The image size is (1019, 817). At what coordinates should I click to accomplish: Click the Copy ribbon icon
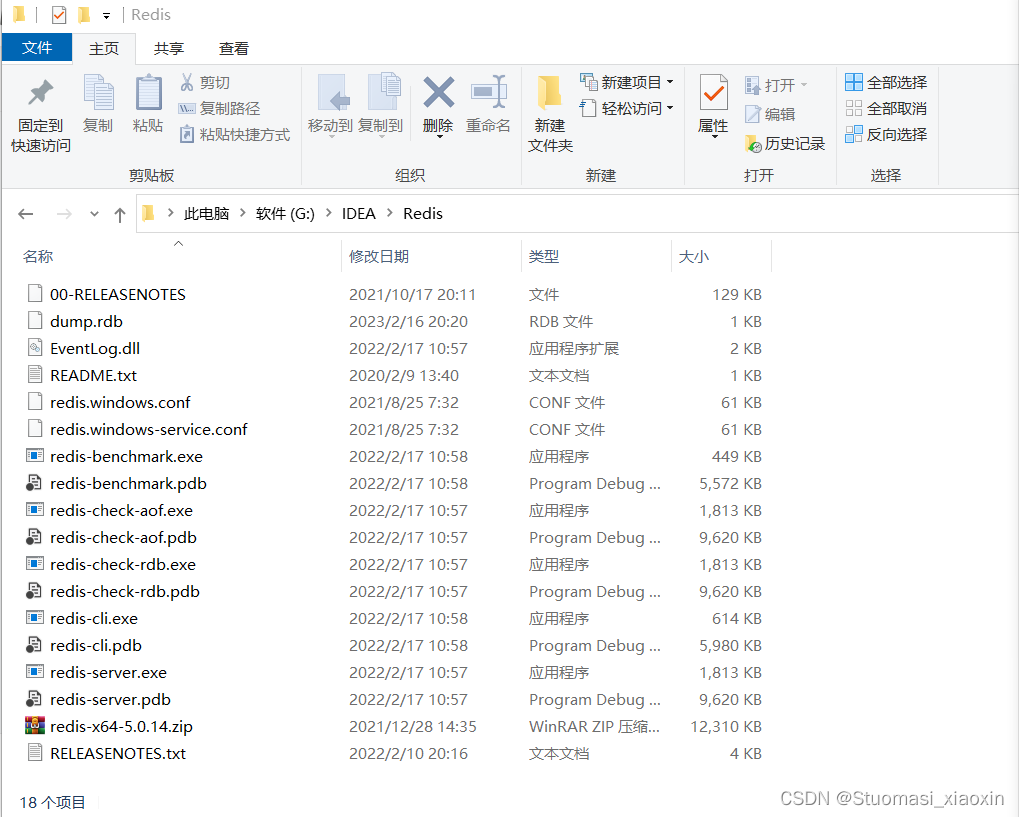pos(98,93)
